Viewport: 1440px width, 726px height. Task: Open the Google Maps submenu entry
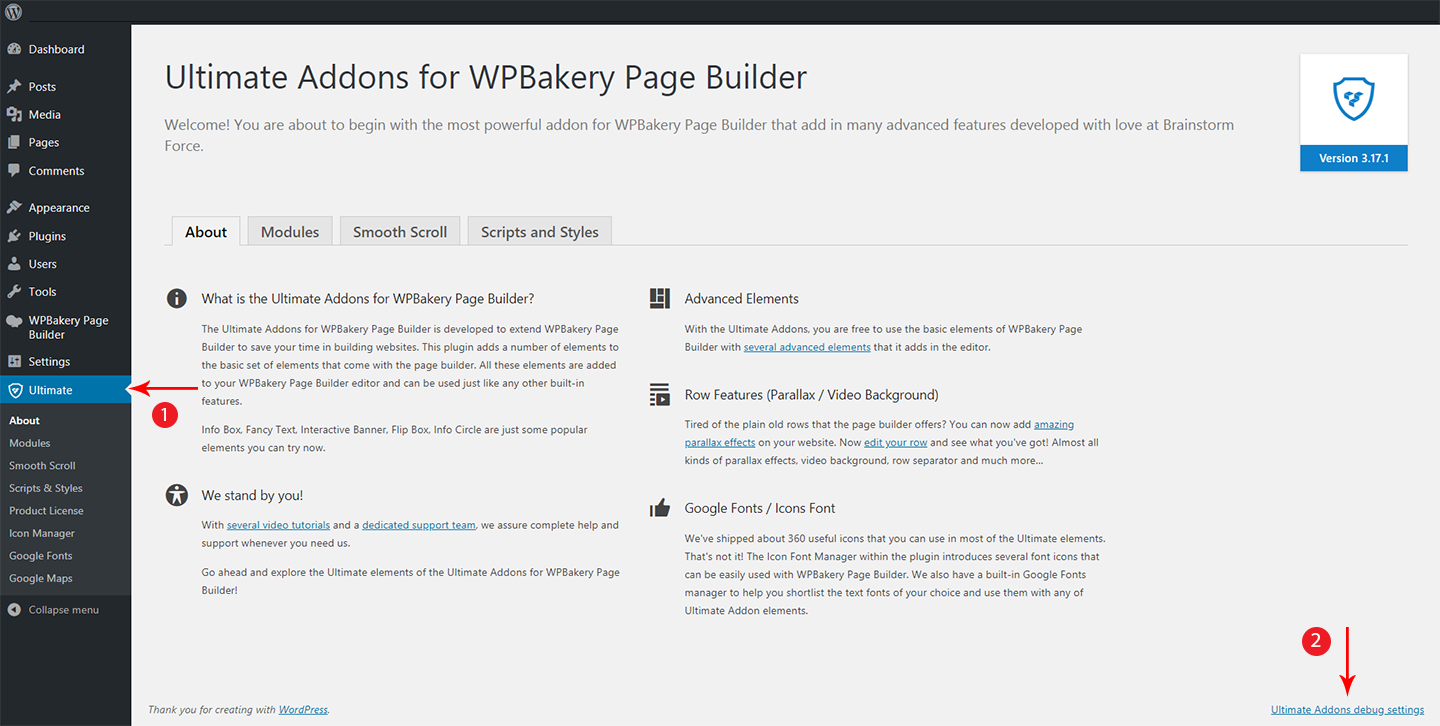[x=41, y=578]
